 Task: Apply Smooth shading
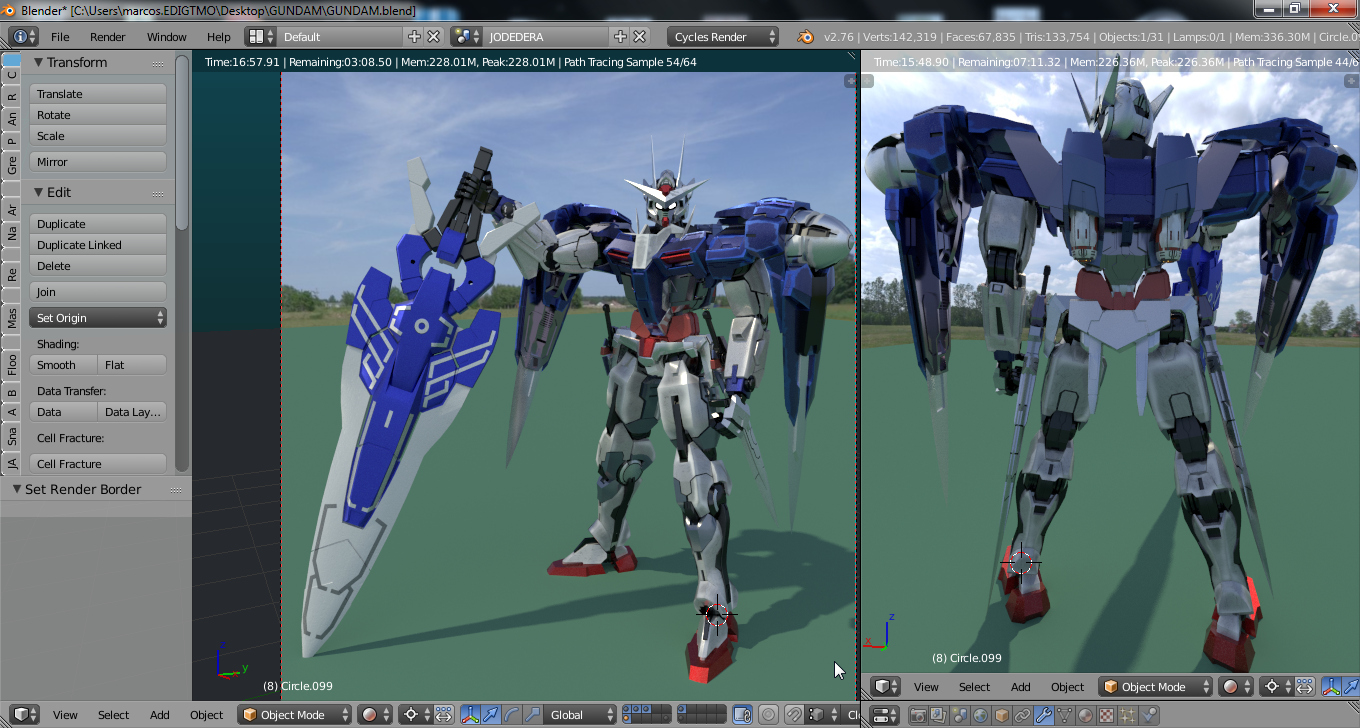coord(63,365)
